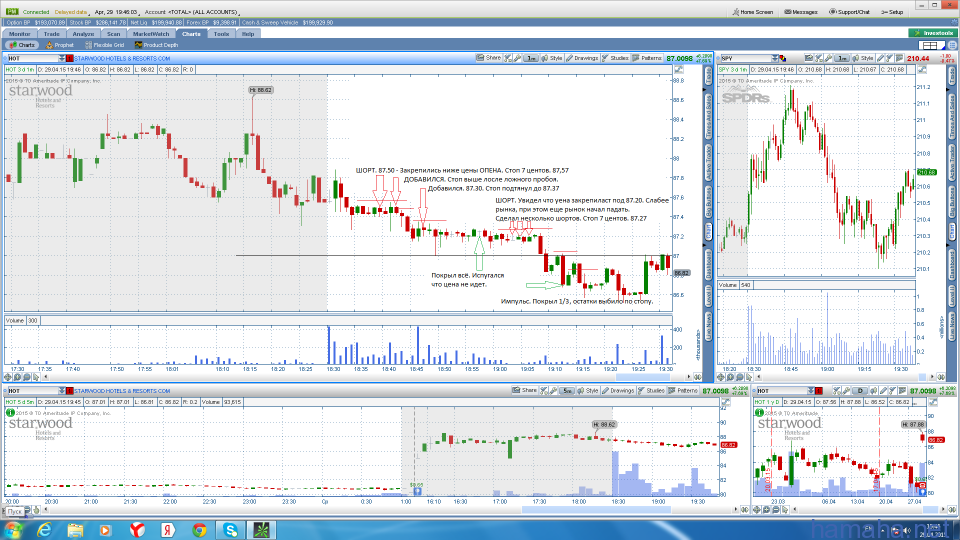The height and width of the screenshot is (540, 960).
Task: Open Internet Explorer from taskbar
Action: click(x=44, y=530)
